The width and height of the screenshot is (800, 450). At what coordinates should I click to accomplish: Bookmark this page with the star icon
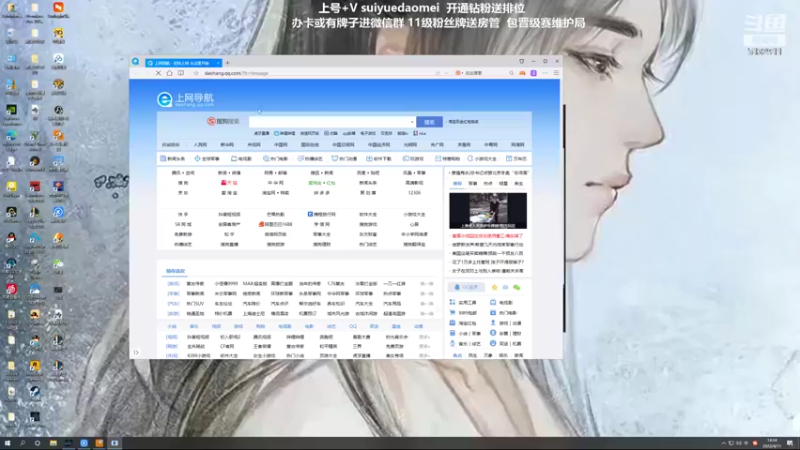pos(196,73)
